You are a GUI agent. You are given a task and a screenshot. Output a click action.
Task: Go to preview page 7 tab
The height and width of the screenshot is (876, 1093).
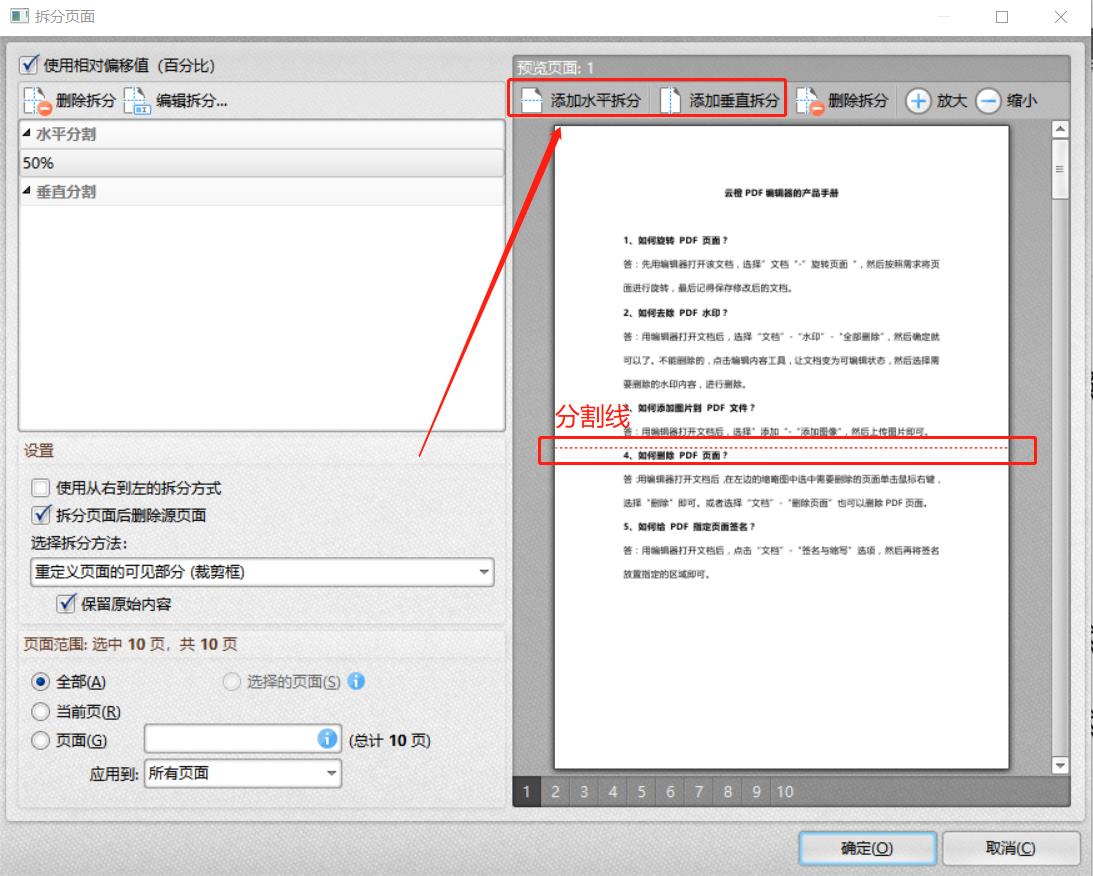click(x=698, y=792)
